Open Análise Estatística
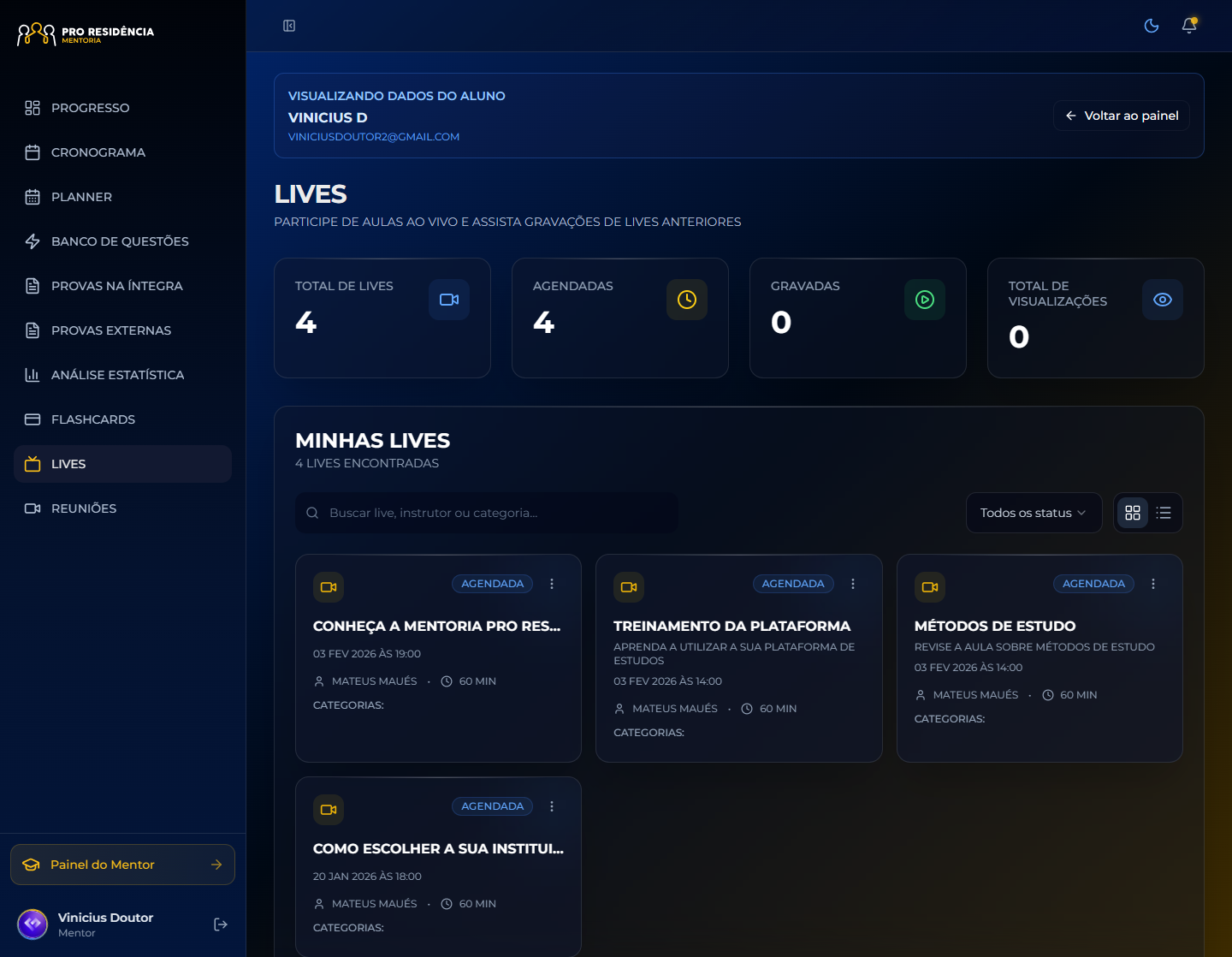The width and height of the screenshot is (1232, 957). tap(122, 375)
